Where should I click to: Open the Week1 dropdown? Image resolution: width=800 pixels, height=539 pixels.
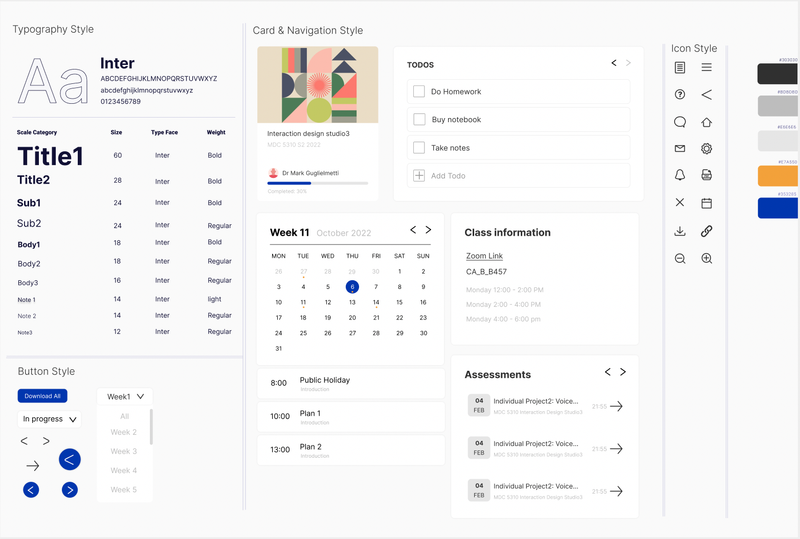(x=125, y=397)
